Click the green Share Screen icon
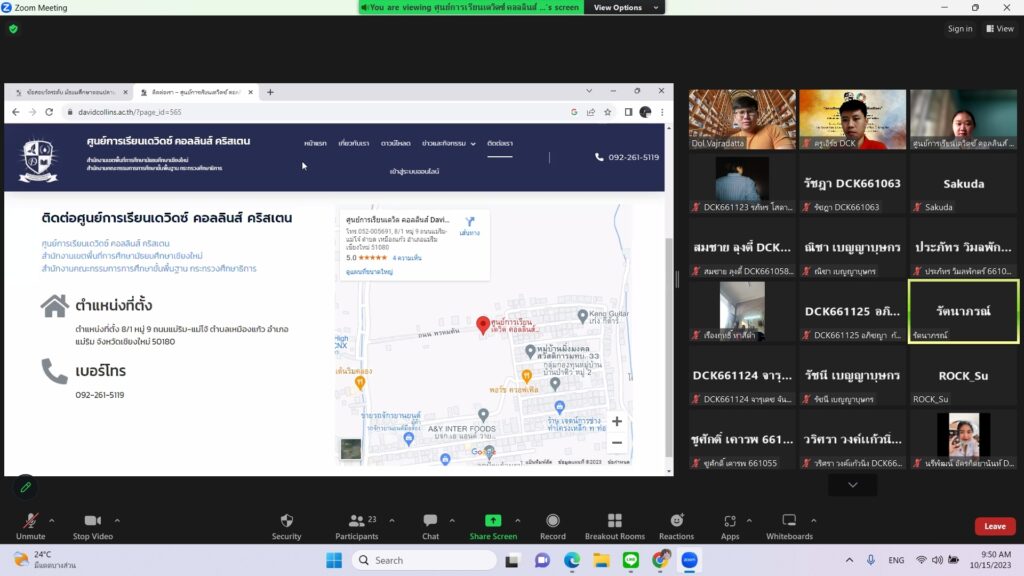The image size is (1024, 576). point(493,521)
